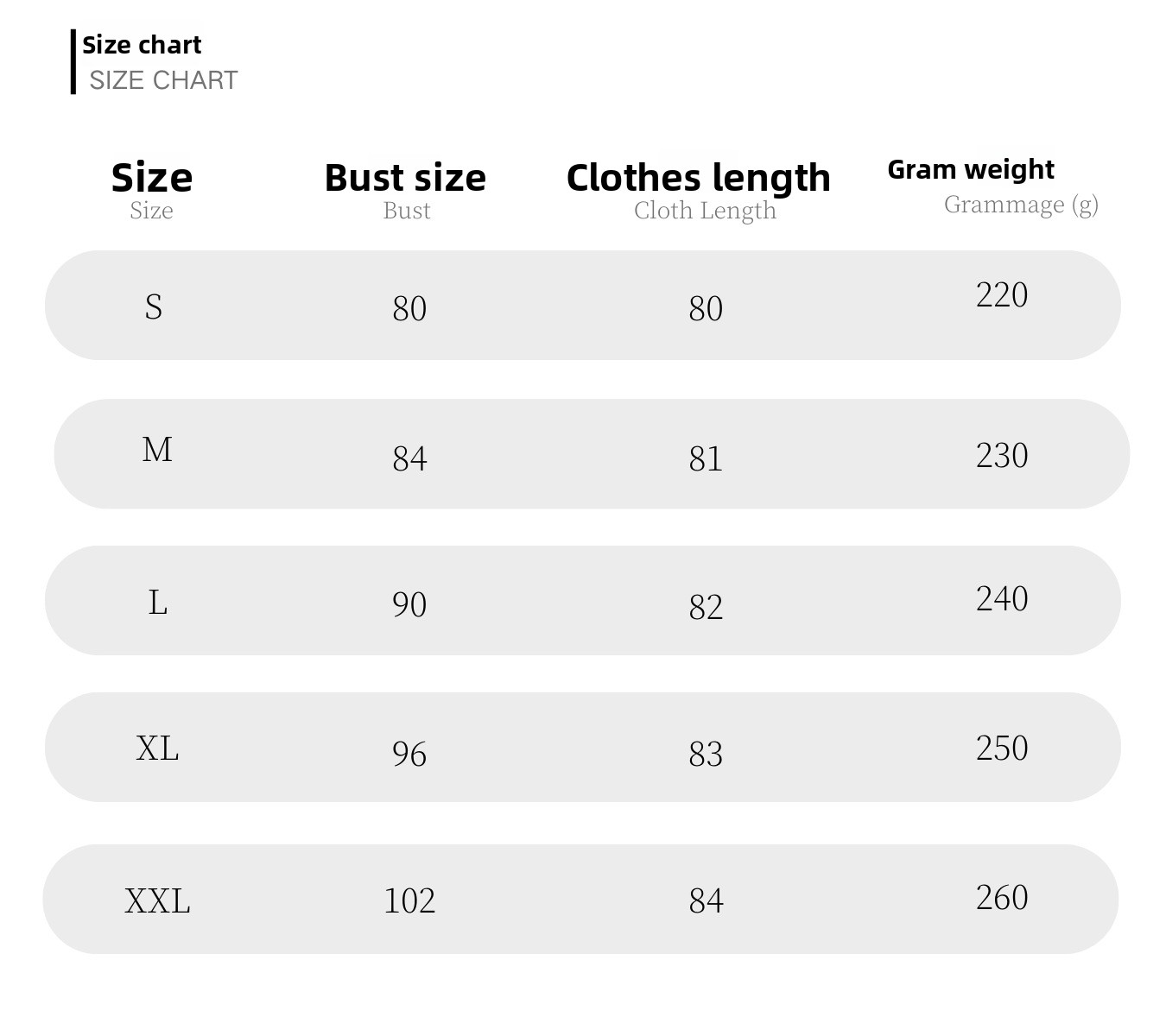Viewport: 1166px width, 1036px height.
Task: Select the bold "Size" column header
Action: click(152, 178)
